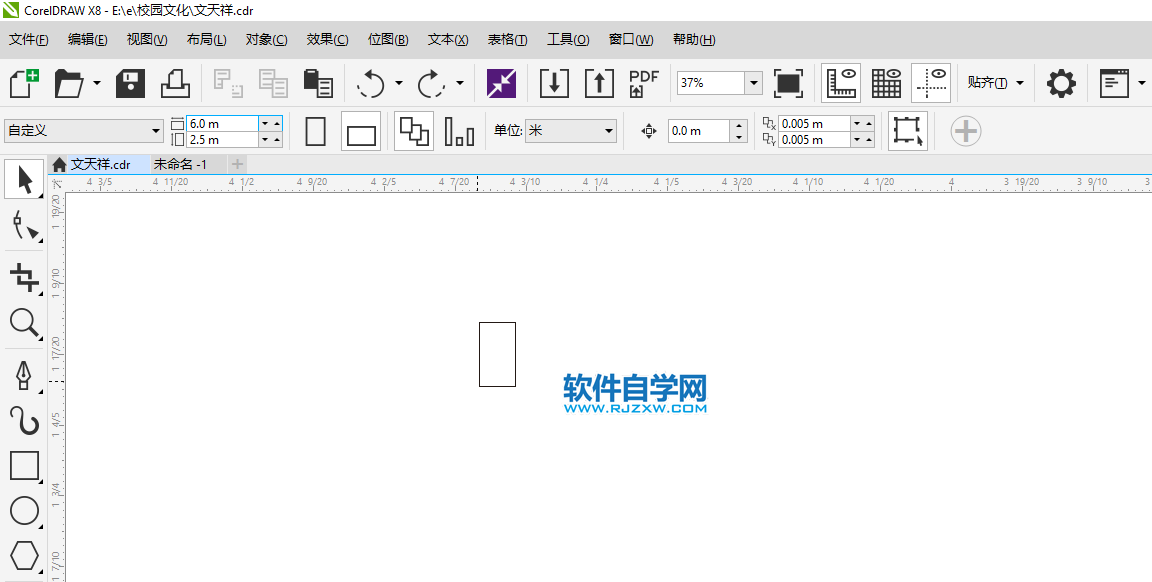Viewport: 1152px width, 582px height.
Task: Switch to the 未命名 -1 document tab
Action: [x=180, y=163]
